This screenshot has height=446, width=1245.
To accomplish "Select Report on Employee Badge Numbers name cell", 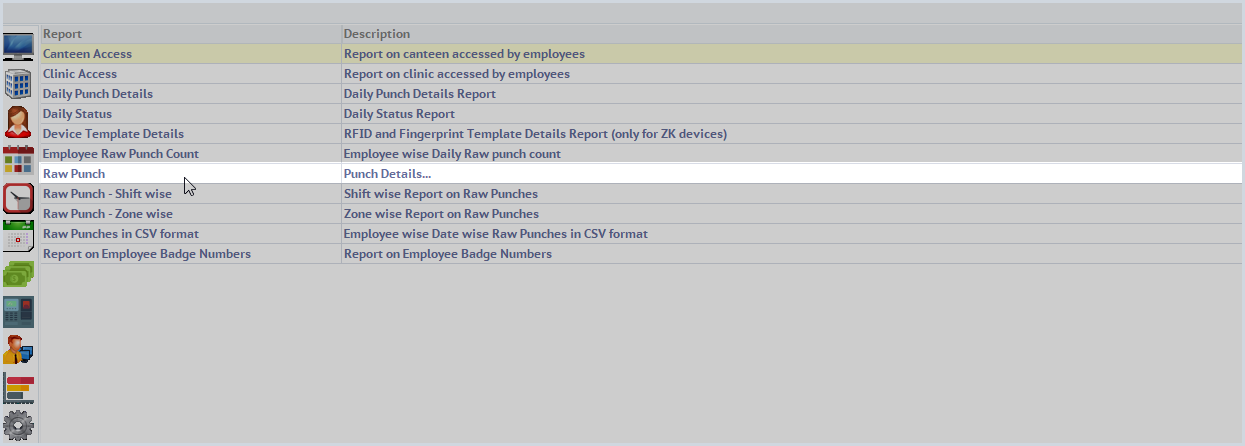I will pyautogui.click(x=191, y=254).
